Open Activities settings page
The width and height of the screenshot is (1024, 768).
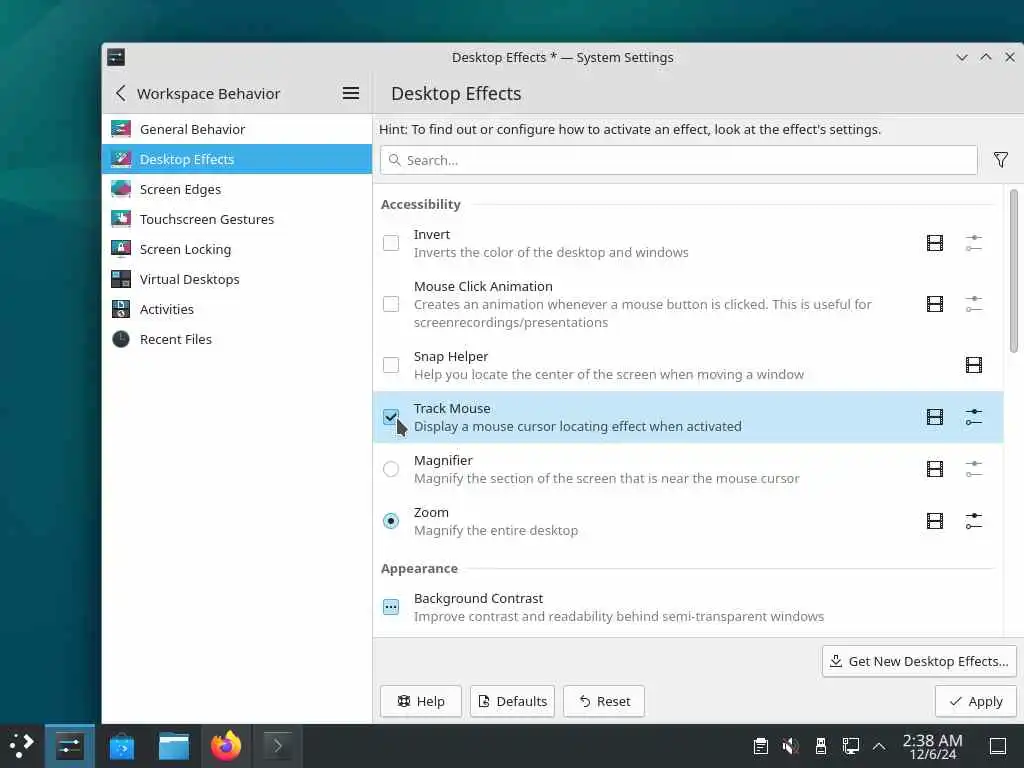[x=236, y=310]
